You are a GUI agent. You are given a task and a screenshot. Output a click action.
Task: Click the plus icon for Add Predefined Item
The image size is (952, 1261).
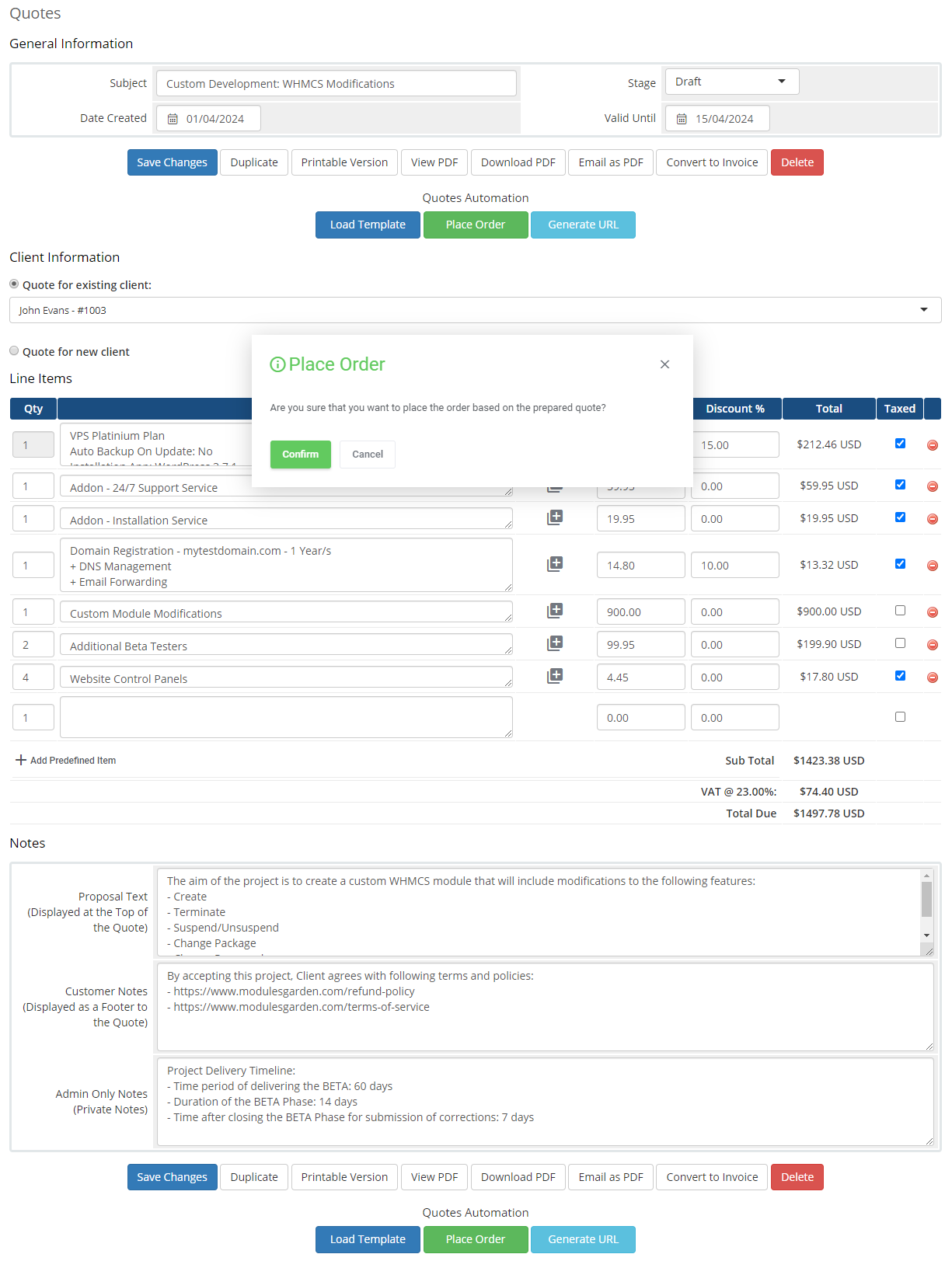(x=21, y=760)
